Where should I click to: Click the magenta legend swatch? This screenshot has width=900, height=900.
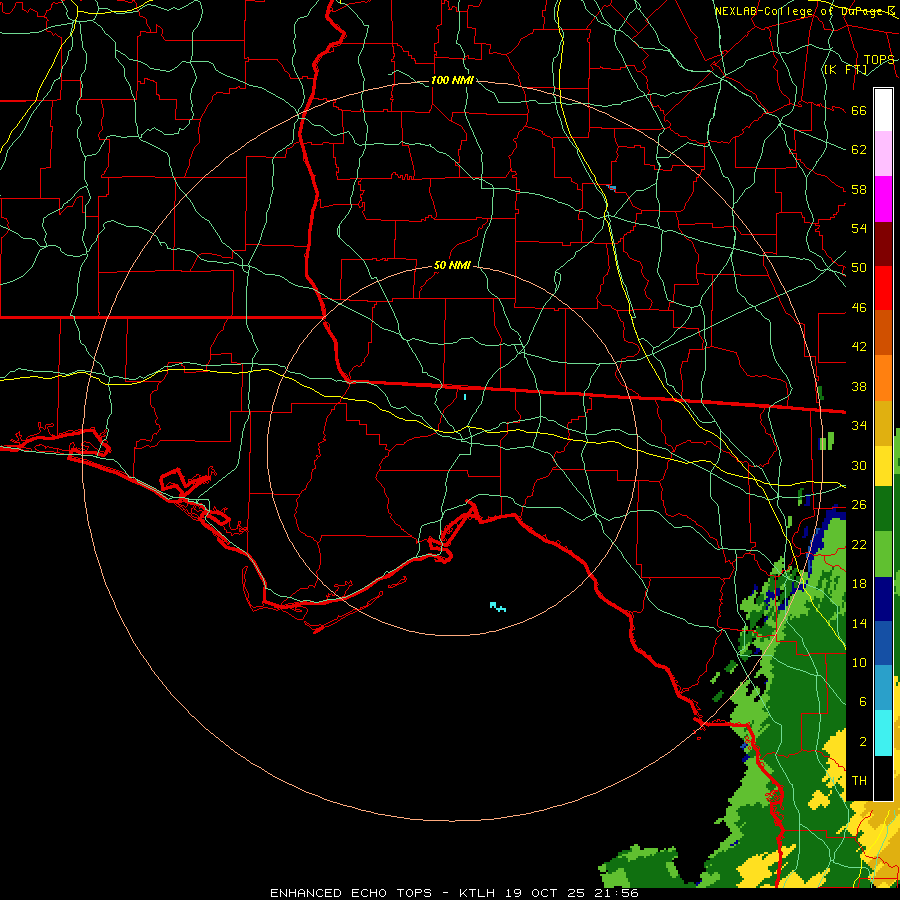[883, 199]
